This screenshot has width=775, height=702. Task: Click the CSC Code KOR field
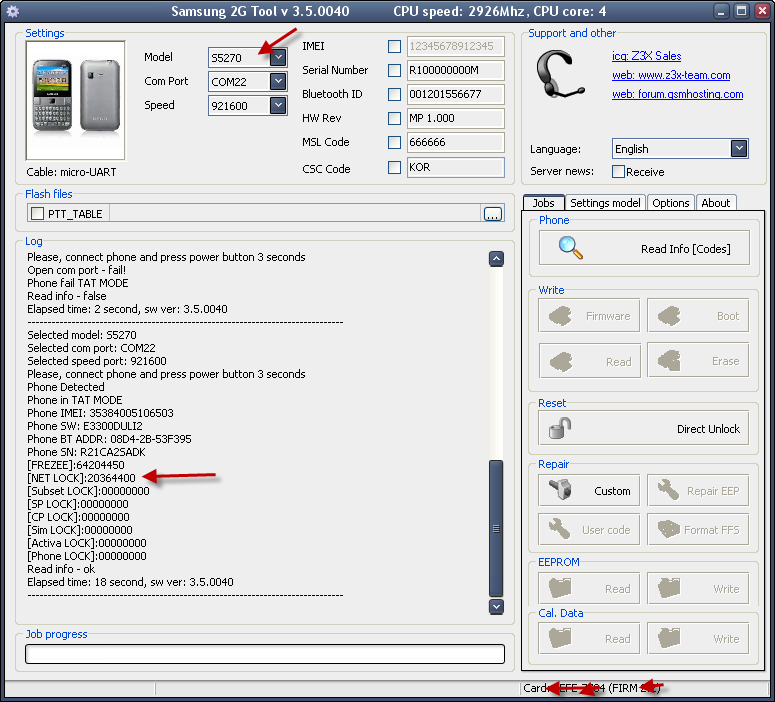click(455, 168)
